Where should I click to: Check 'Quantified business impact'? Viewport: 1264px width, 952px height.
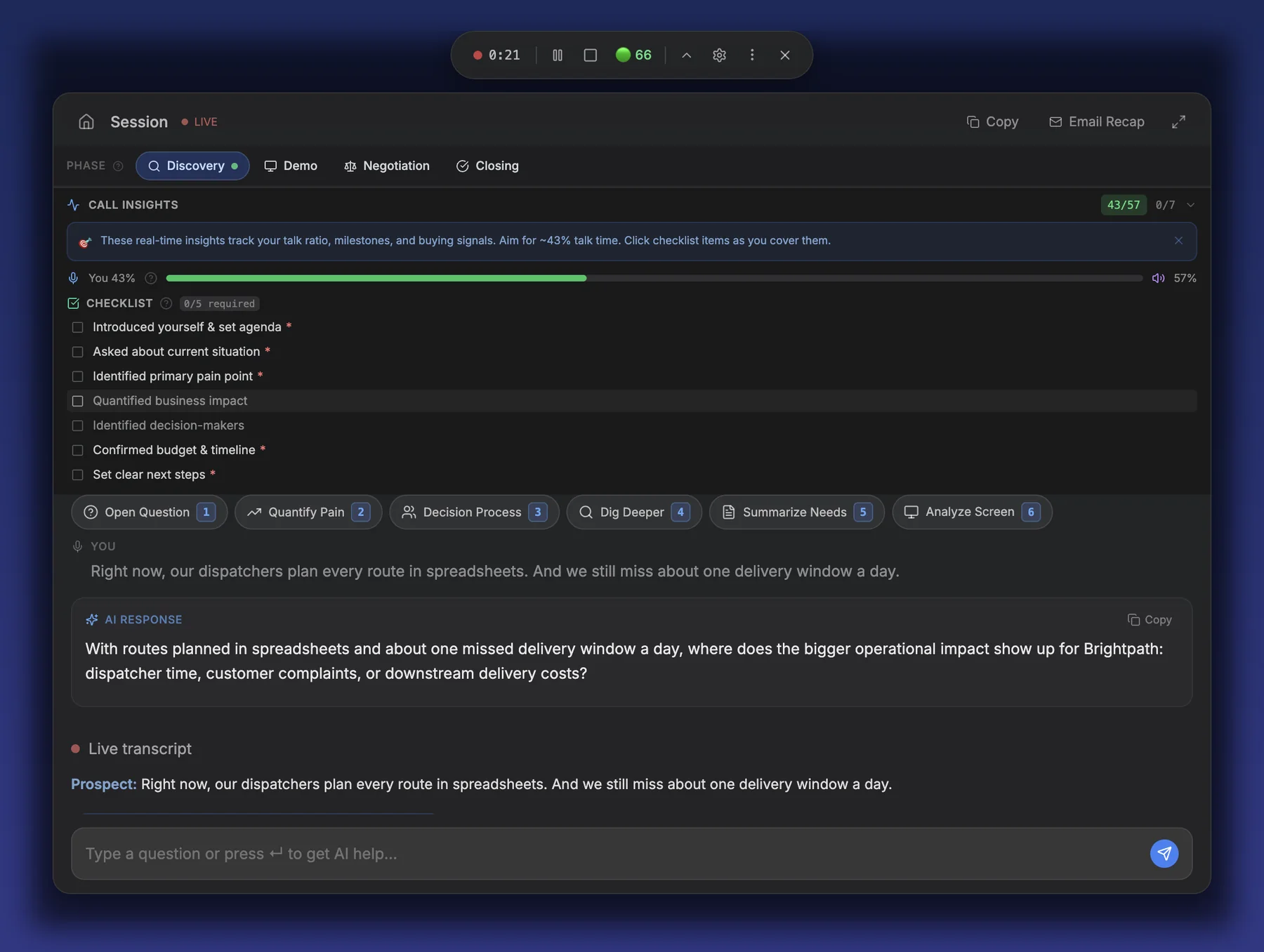coord(77,401)
